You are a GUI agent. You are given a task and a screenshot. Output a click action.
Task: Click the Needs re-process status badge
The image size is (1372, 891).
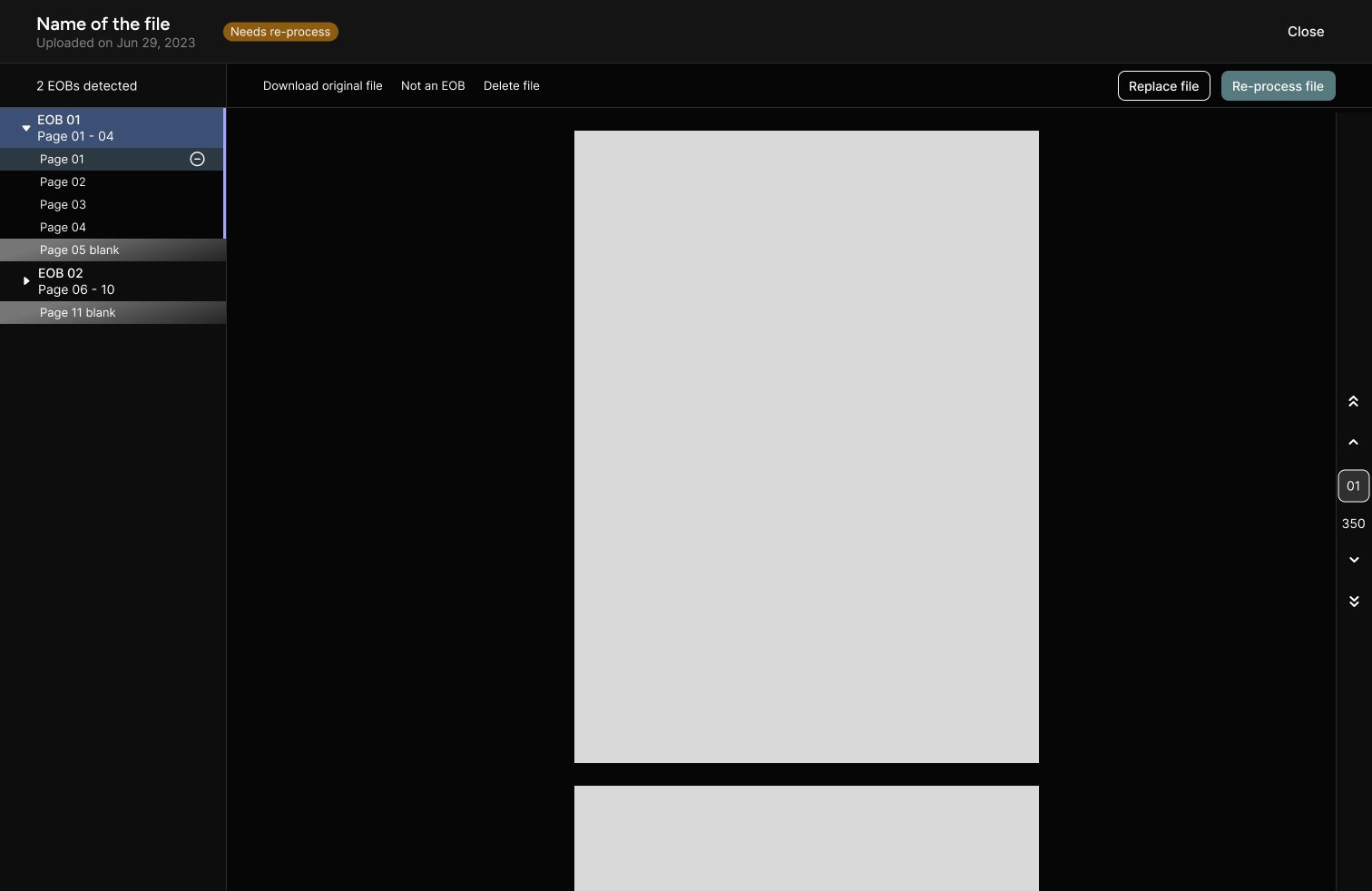click(x=280, y=32)
